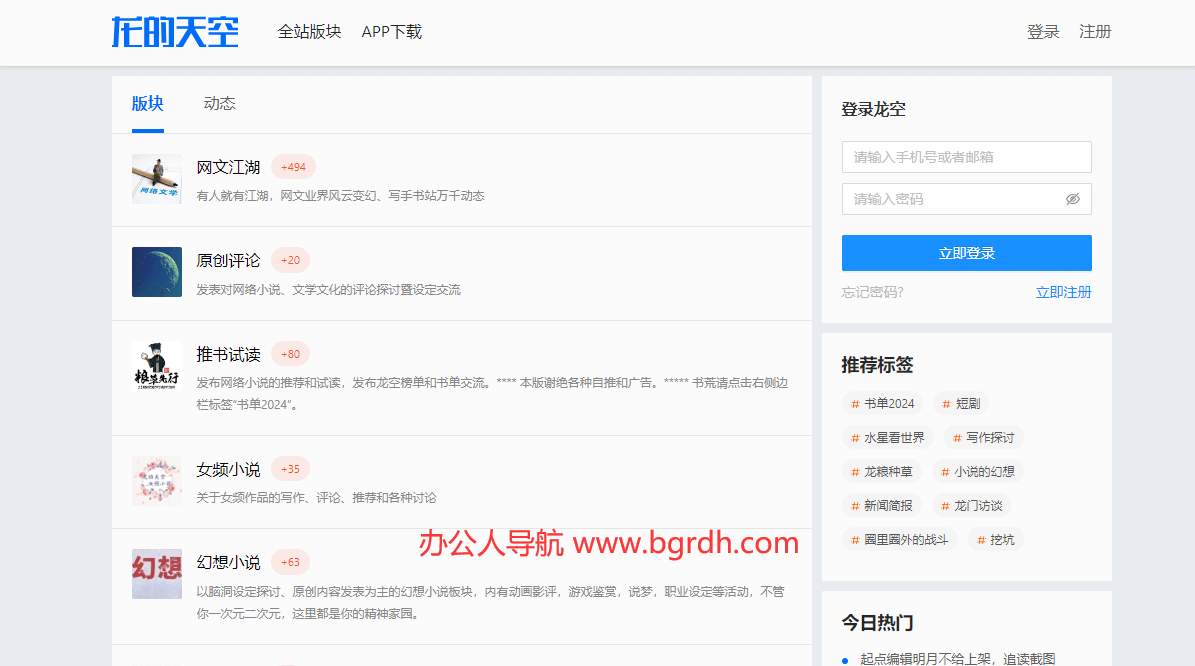Click the 女频小说 floral board icon
The image size is (1195, 666).
(157, 481)
